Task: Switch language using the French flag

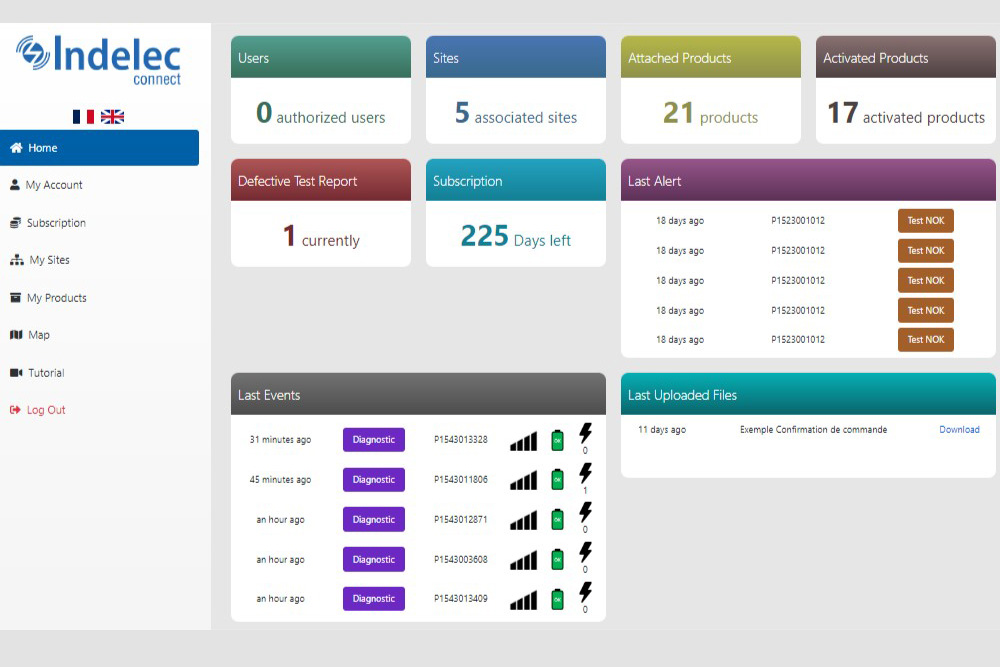Action: tap(83, 117)
